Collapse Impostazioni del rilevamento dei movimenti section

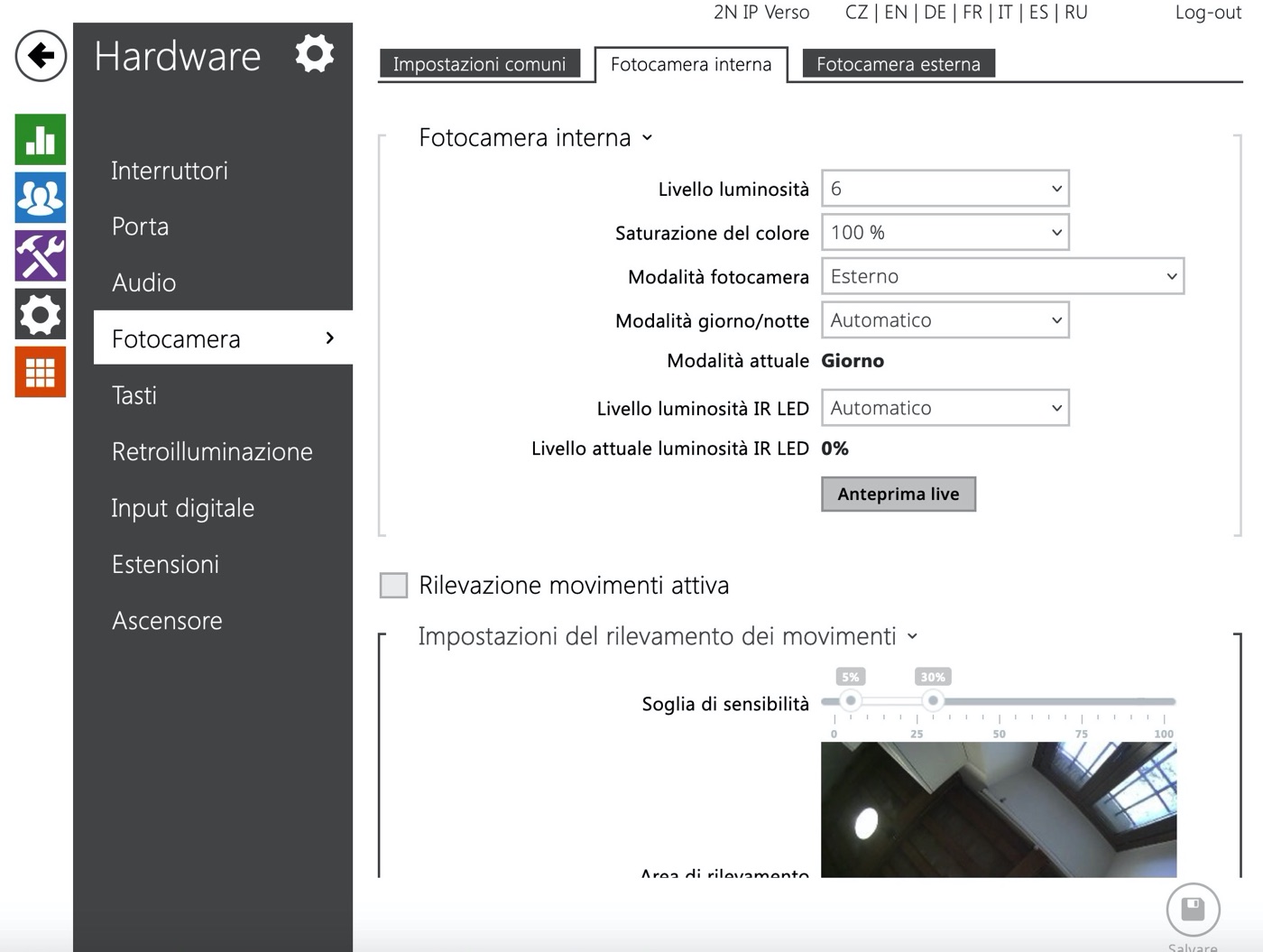pos(912,637)
